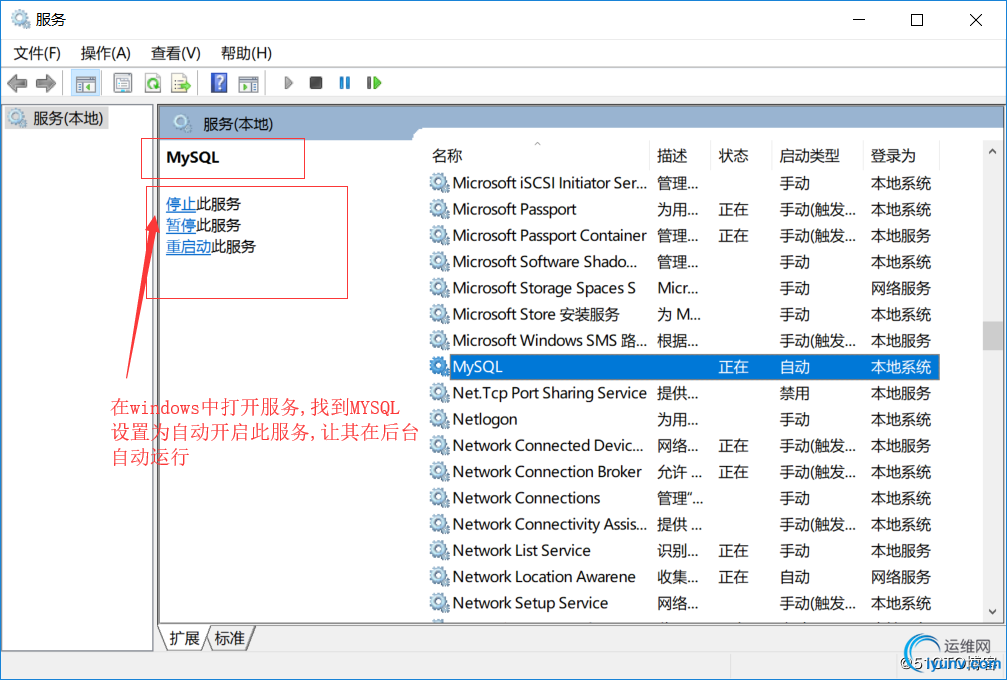
Task: Open the Properties toolbar icon
Action: 123,83
